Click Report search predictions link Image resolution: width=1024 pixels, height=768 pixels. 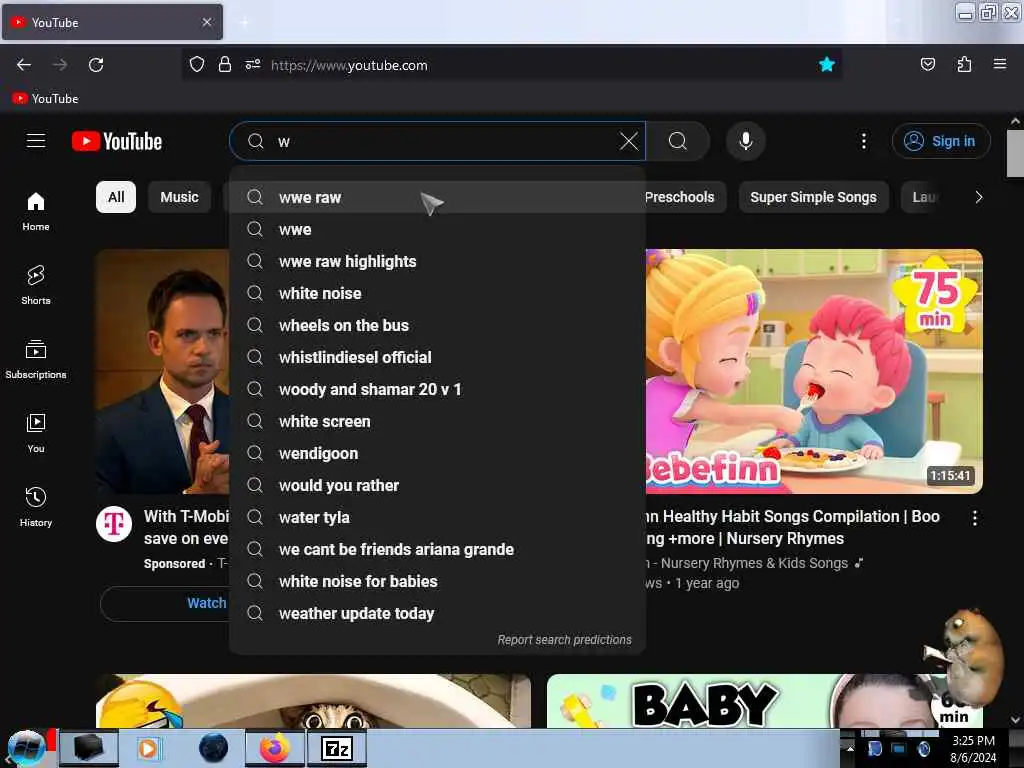pos(564,640)
